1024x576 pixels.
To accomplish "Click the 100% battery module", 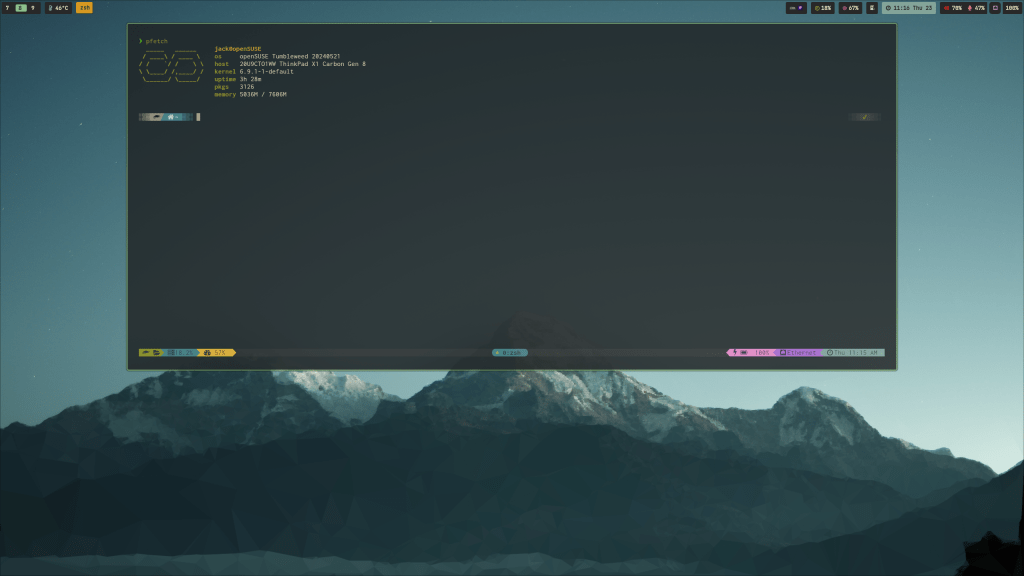I will [x=1012, y=8].
